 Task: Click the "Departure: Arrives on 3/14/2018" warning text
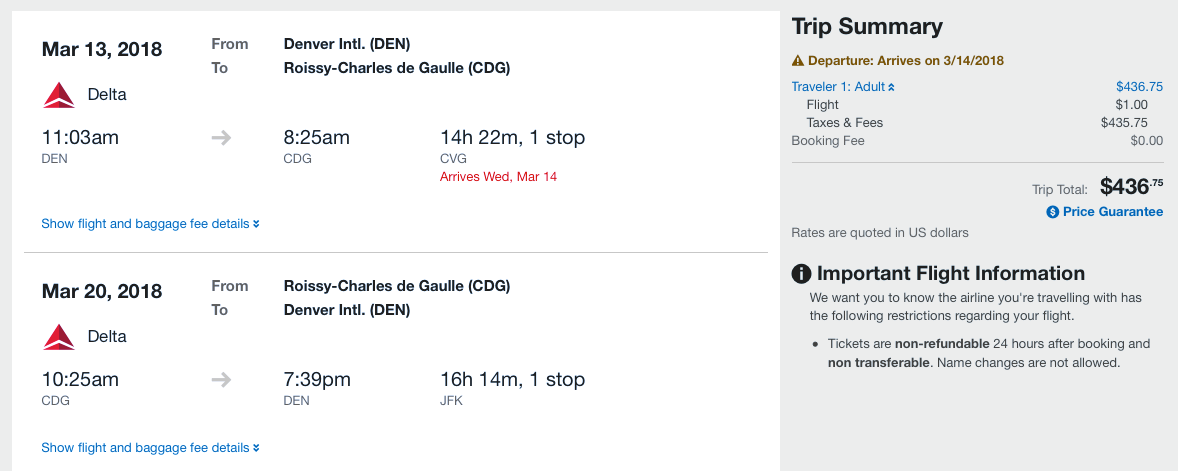coord(906,61)
